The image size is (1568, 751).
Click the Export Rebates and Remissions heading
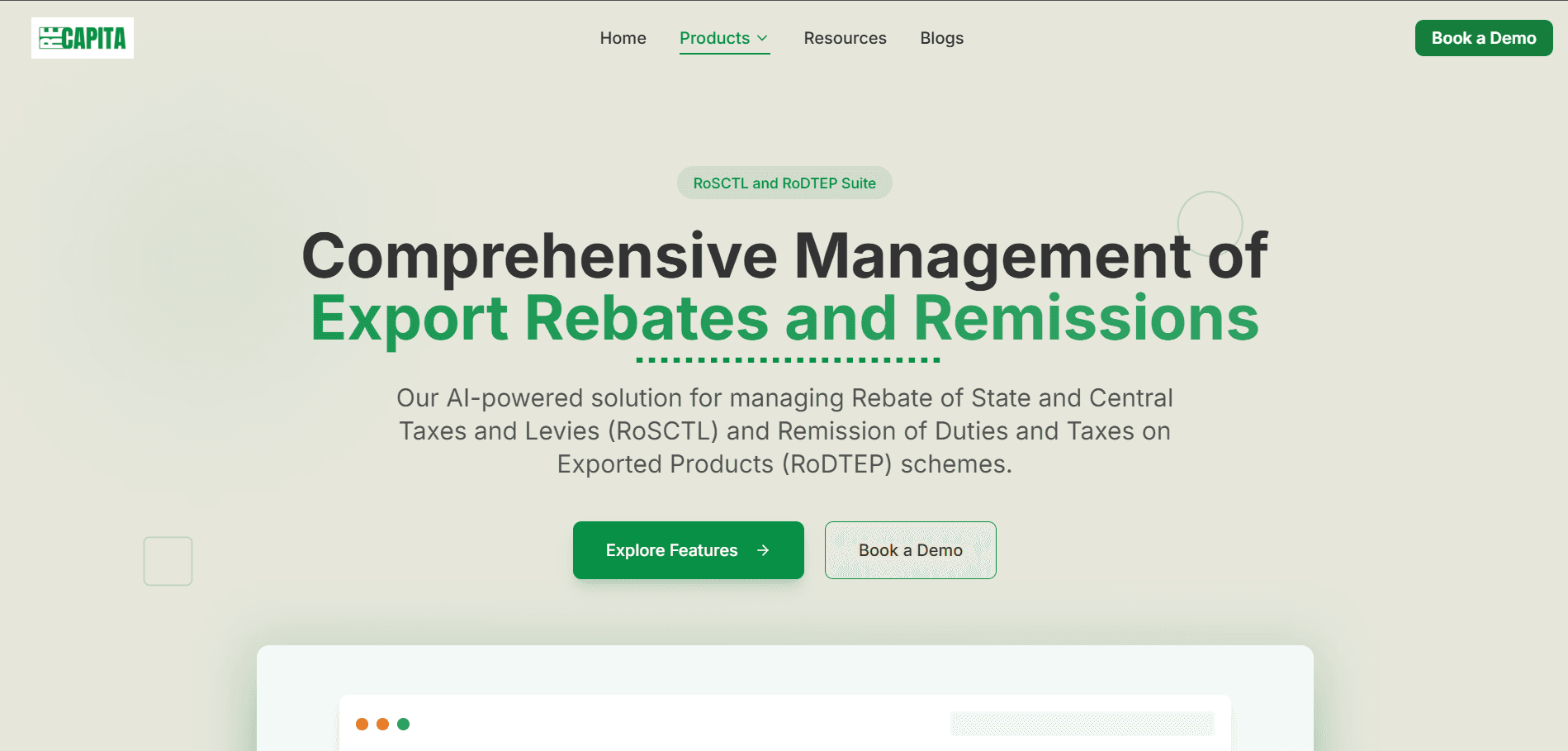(784, 318)
